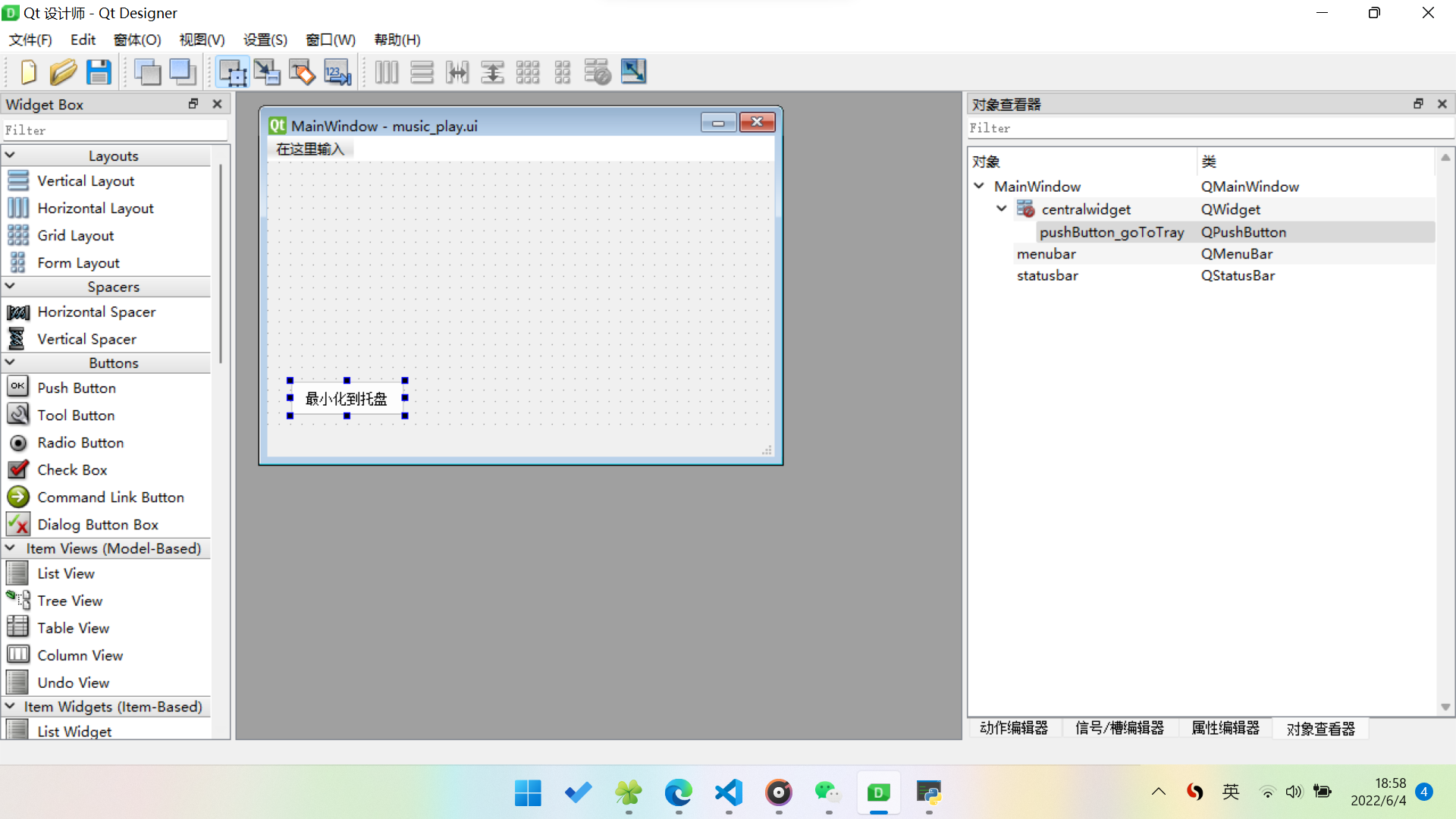Select Push Button in Widget Box

[x=76, y=388]
